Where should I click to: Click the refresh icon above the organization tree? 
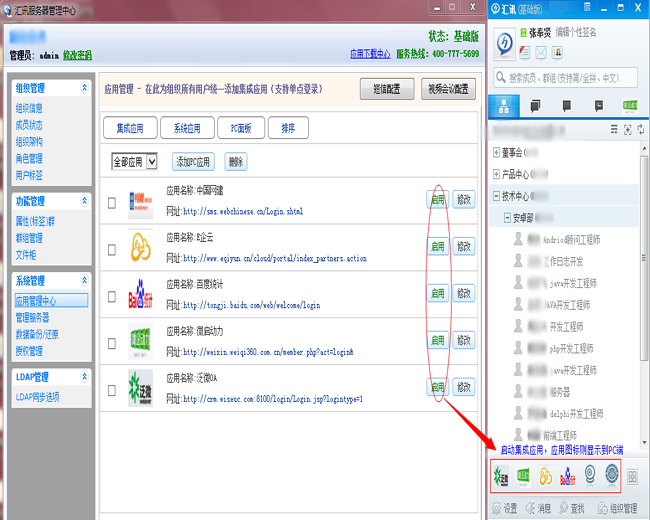641,129
